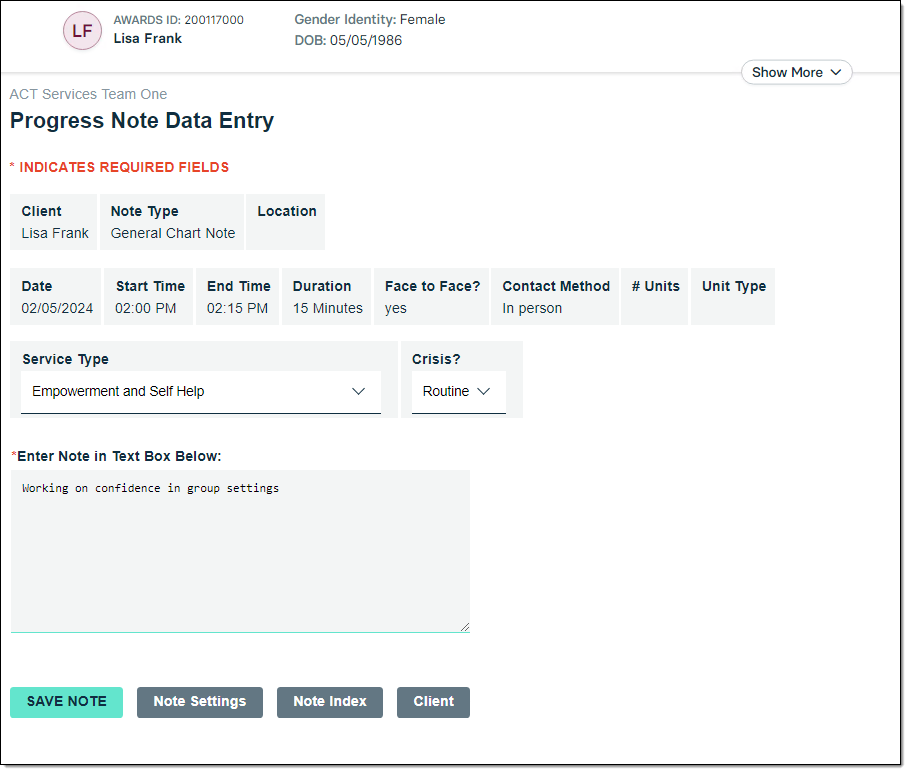This screenshot has width=908, height=772.
Task: Click the Client button at bottom
Action: tap(433, 702)
